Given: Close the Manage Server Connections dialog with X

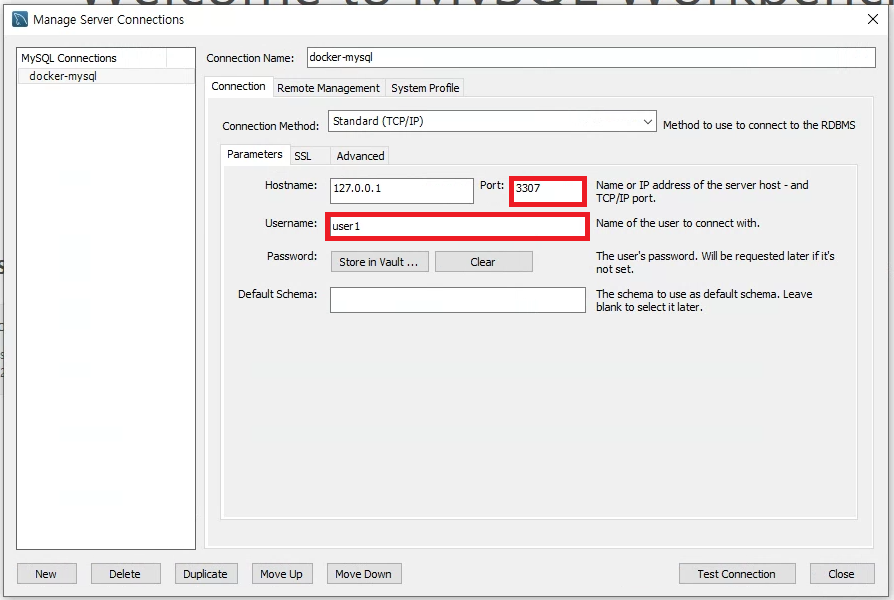Looking at the screenshot, I should (x=872, y=19).
